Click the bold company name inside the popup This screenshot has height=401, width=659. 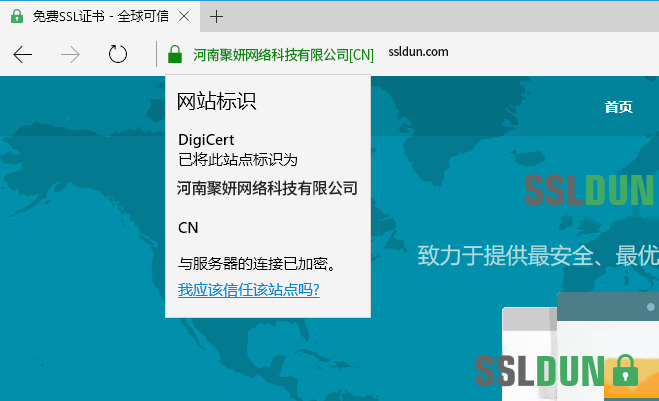point(267,188)
